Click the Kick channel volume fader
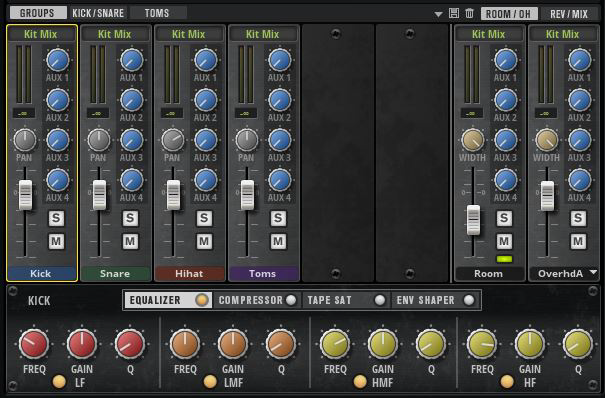Viewport: 605px width, 398px height. (25, 195)
